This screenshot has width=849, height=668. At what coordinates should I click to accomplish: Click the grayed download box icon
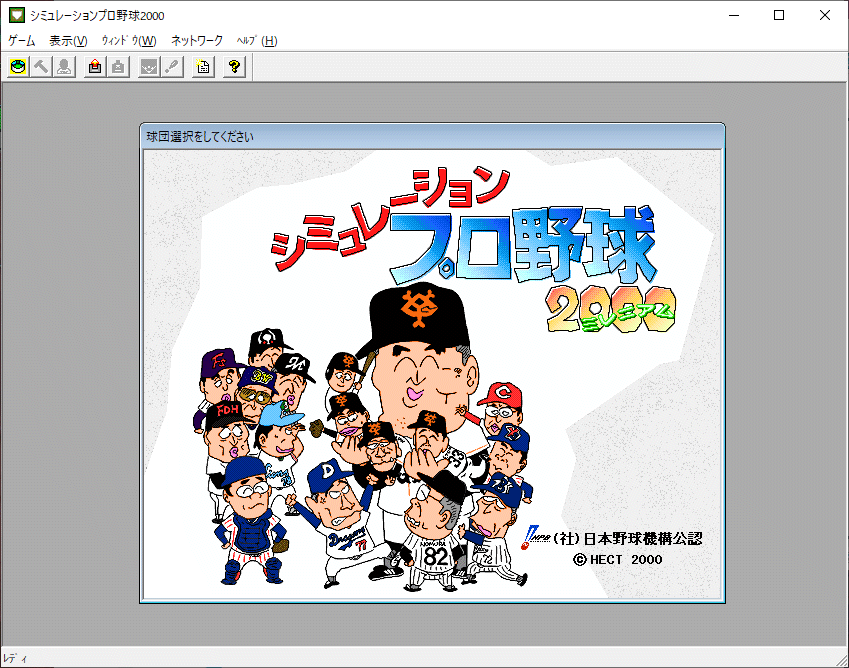118,67
